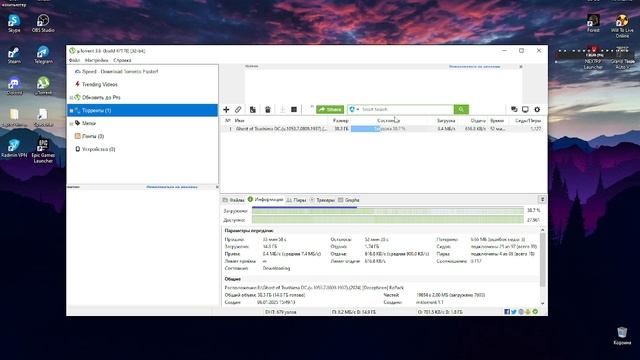Viewport: 640px width, 360px height.
Task: Collapse the detailed info panel with the arrow
Action: [542, 200]
